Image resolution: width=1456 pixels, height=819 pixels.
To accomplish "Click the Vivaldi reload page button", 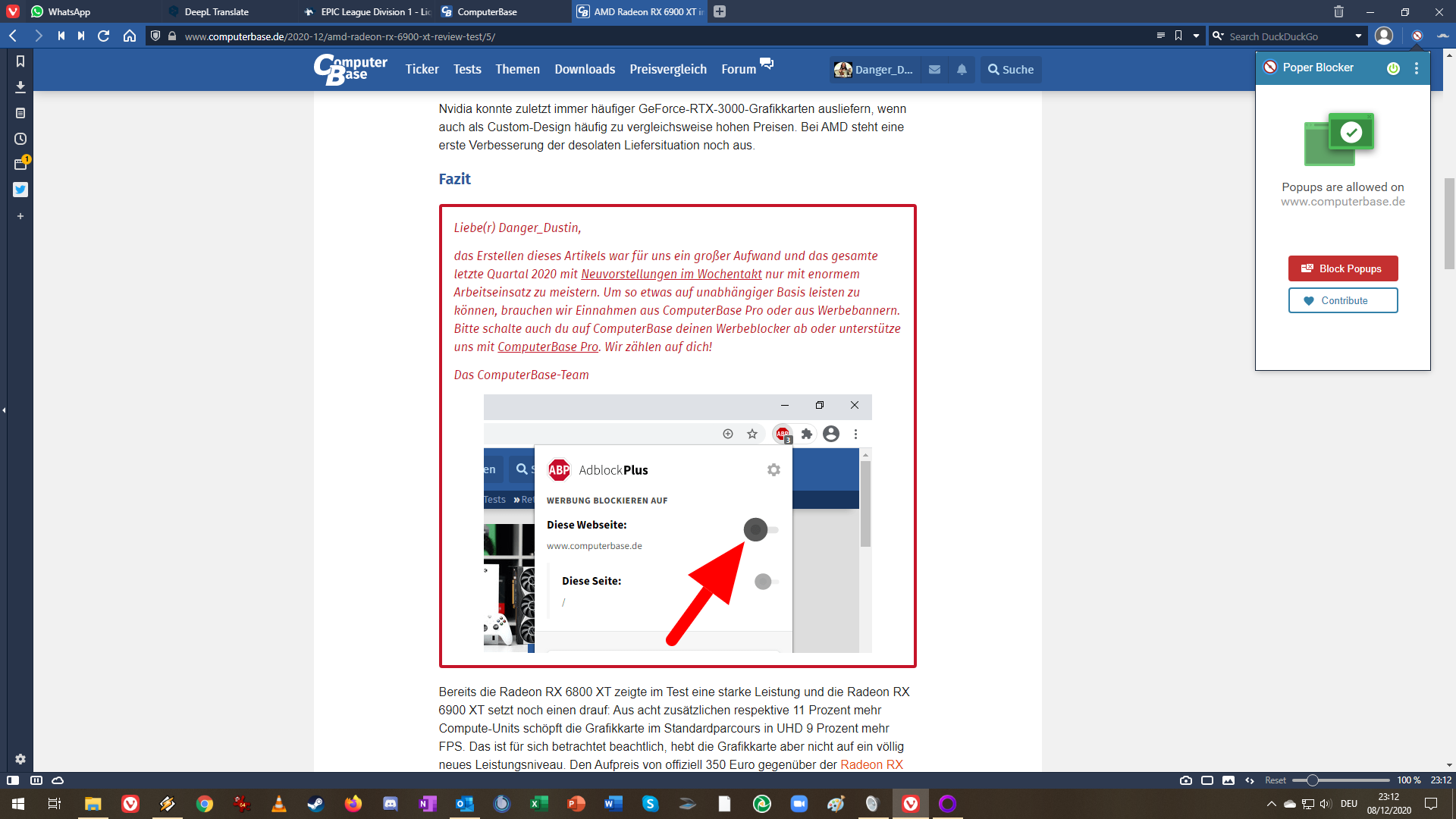I will click(104, 36).
